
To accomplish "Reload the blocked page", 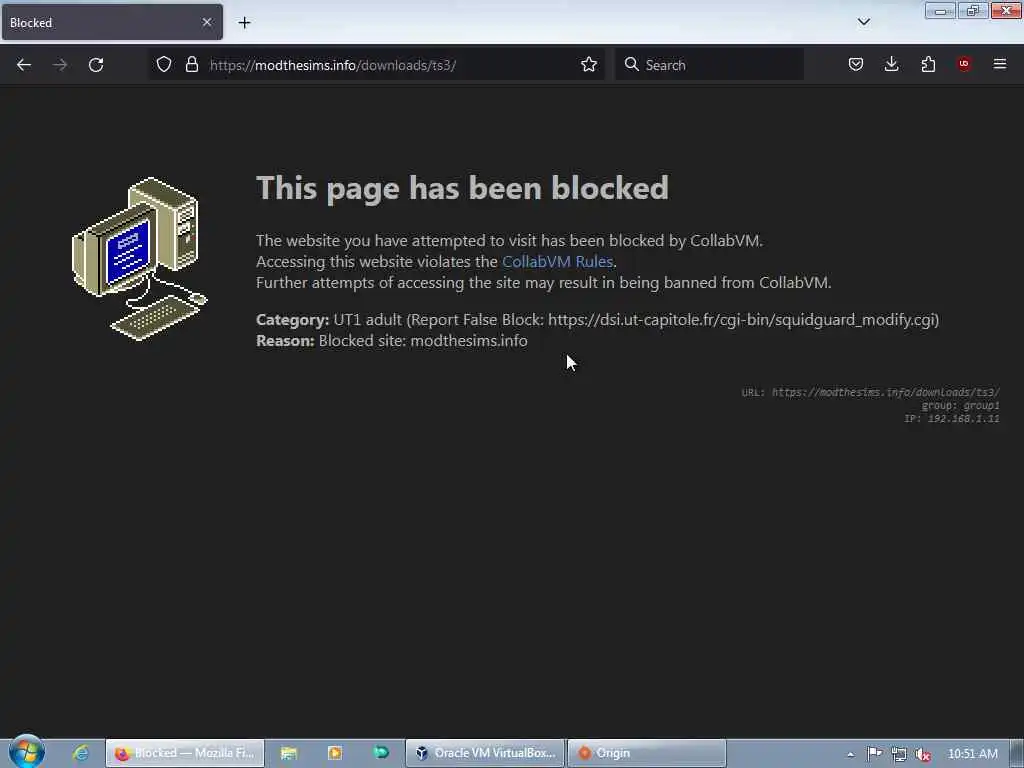I will 96,65.
